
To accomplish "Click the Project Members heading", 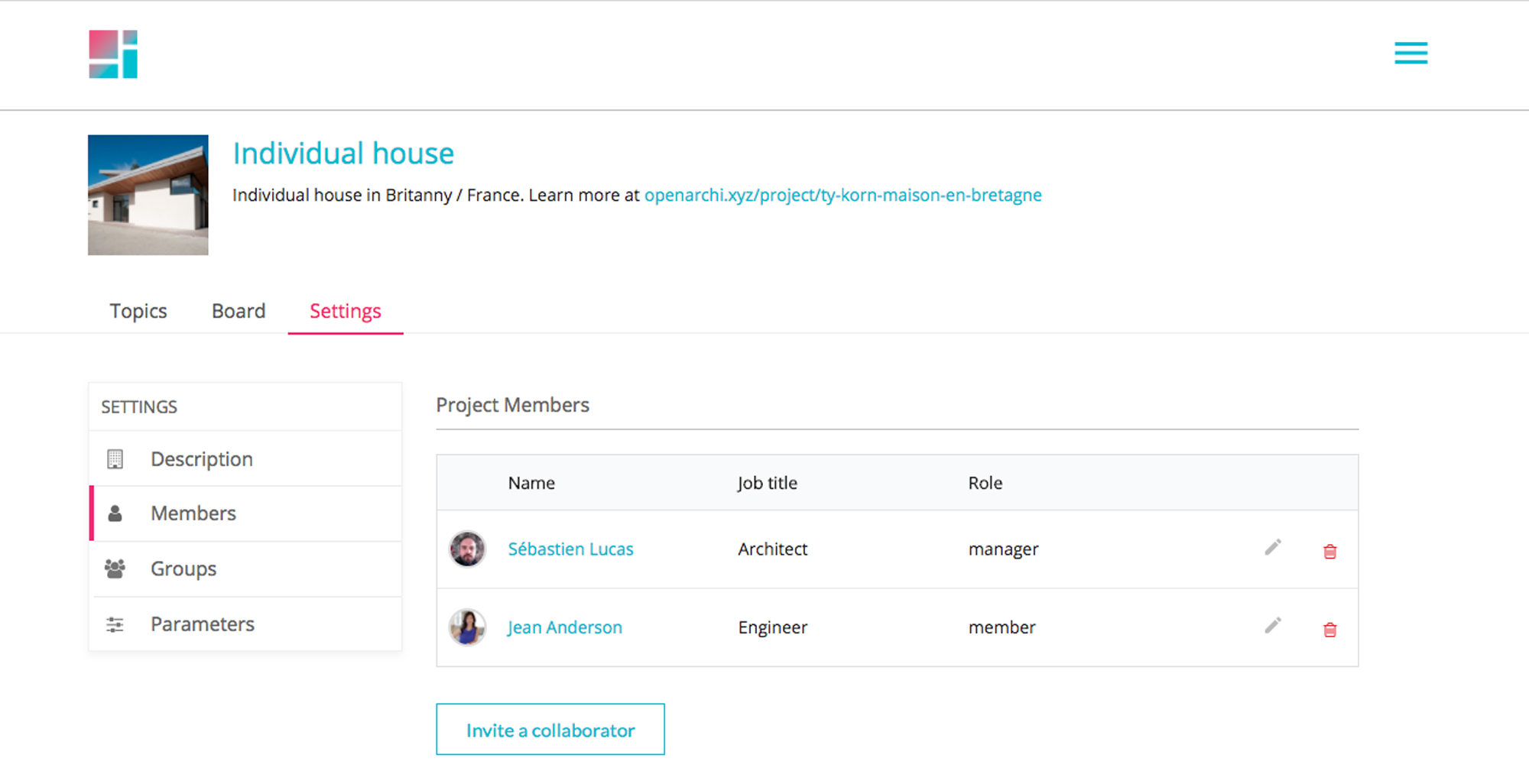I will [x=512, y=405].
